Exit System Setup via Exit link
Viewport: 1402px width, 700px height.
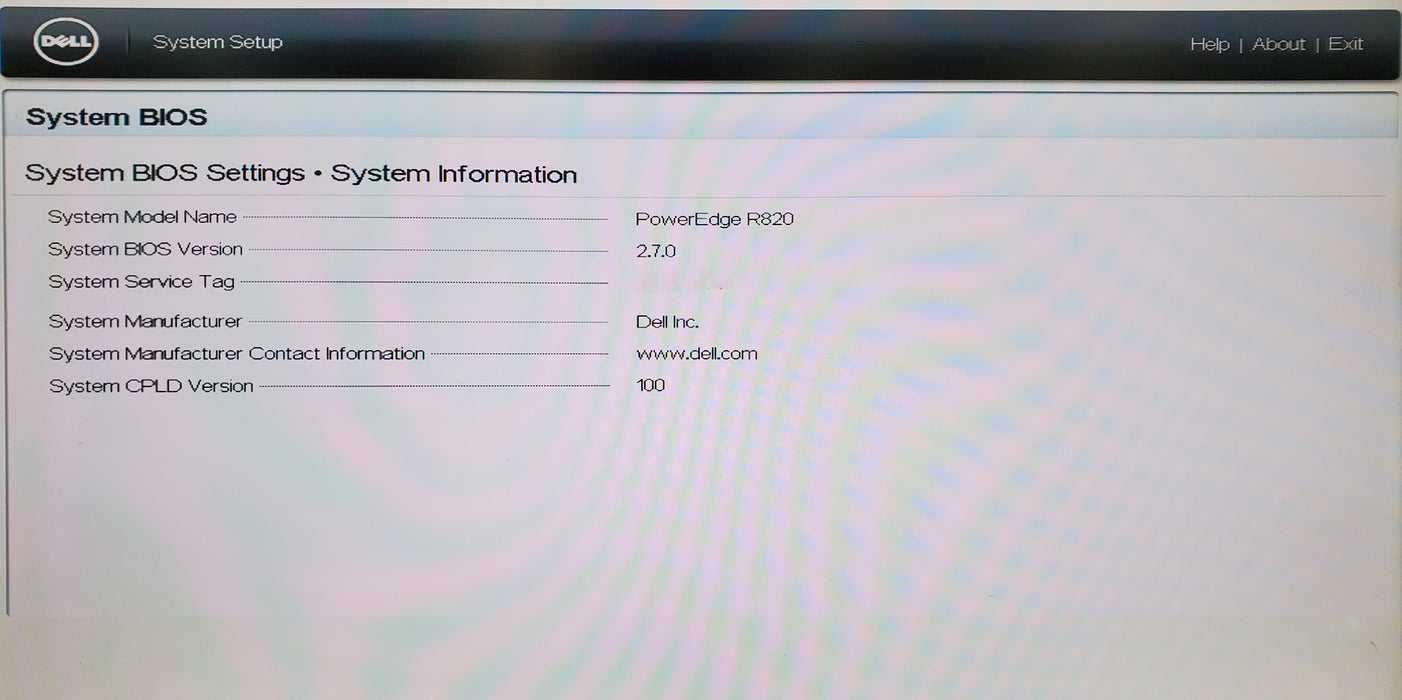point(1345,44)
